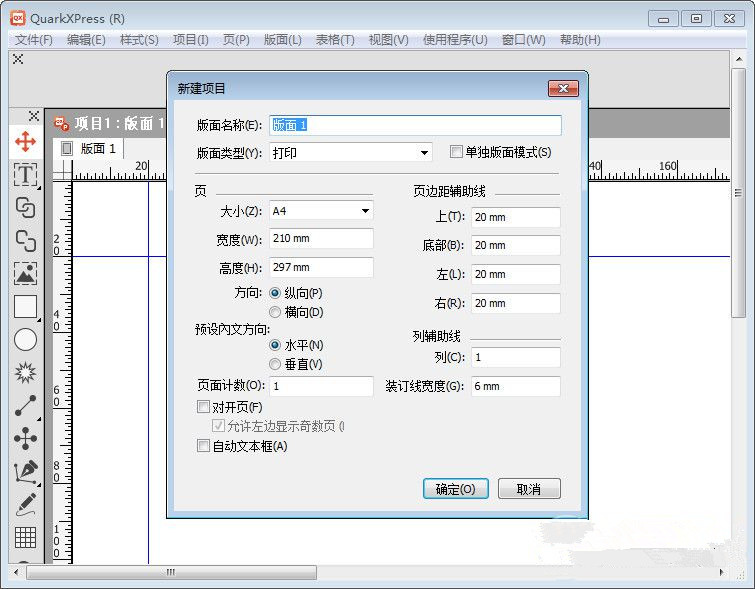
Task: Select the Rectangle Box tool
Action: (25, 306)
